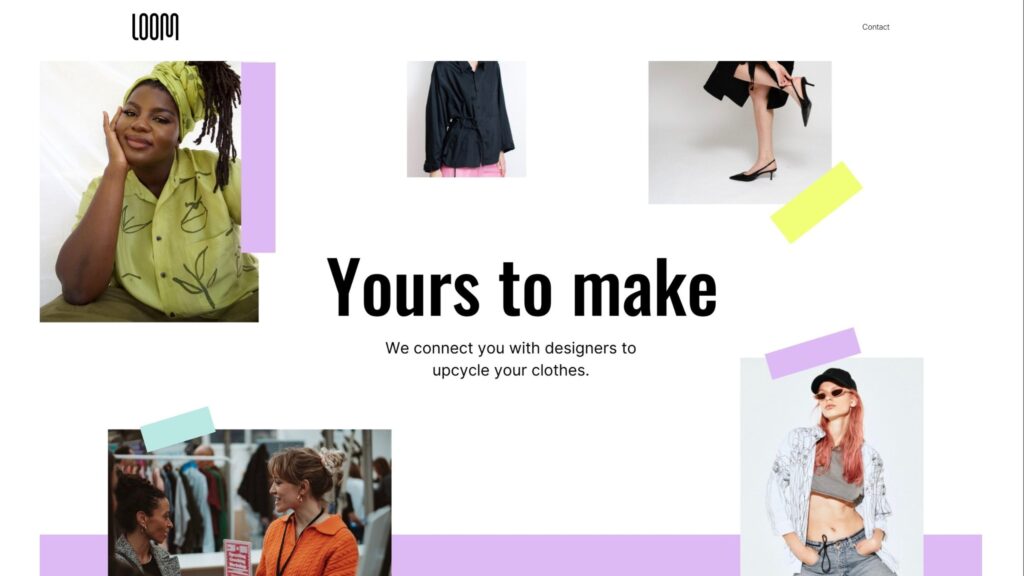Open the Contact page link
The width and height of the screenshot is (1024, 576).
(875, 27)
